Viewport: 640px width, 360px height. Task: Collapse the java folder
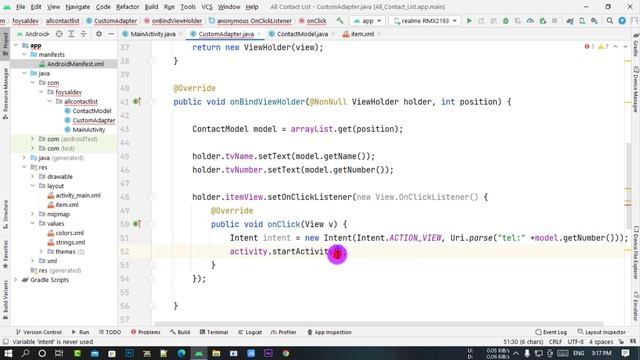(24, 73)
